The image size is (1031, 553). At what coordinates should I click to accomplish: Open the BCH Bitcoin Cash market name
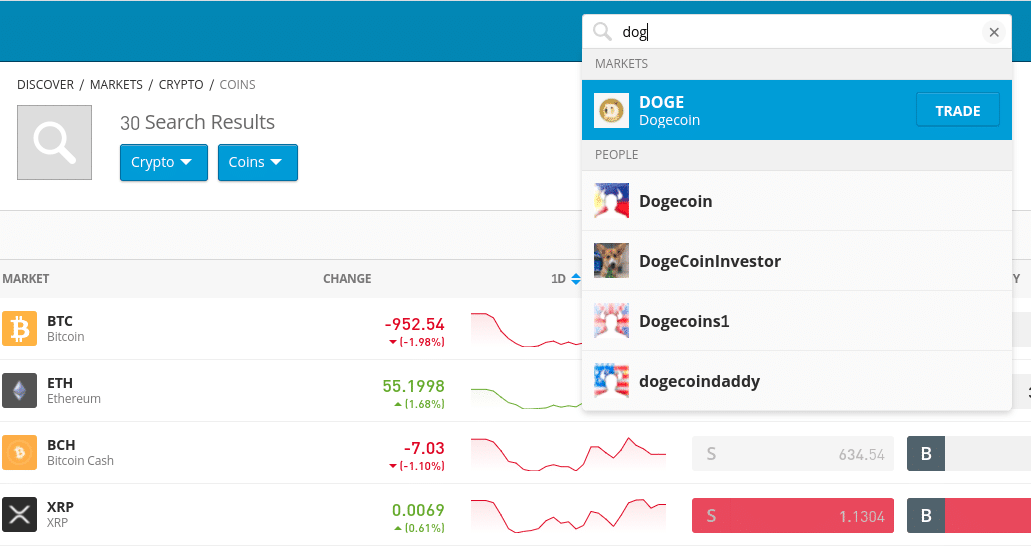[80, 452]
